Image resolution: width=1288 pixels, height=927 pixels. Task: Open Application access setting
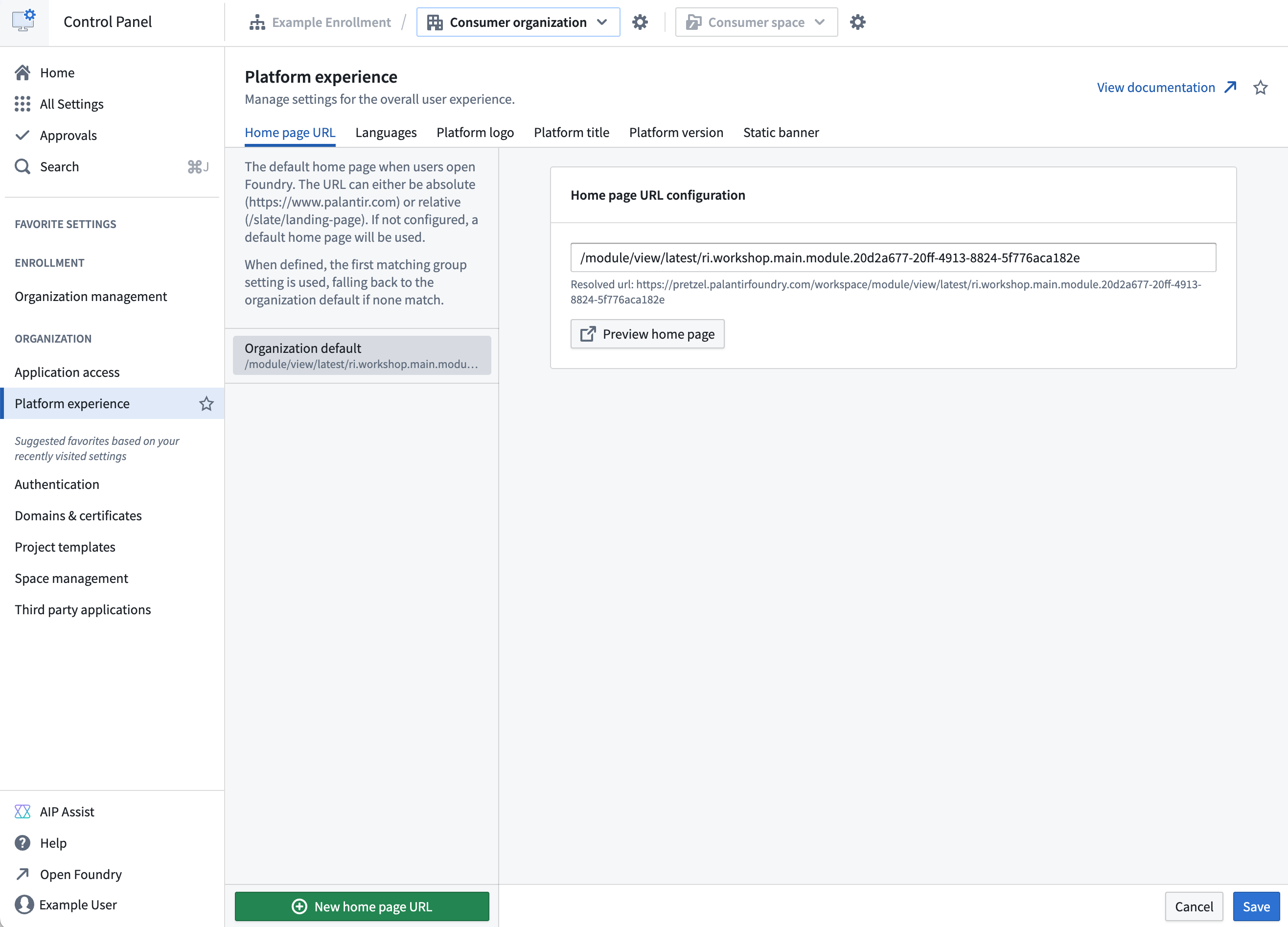[x=112, y=372]
